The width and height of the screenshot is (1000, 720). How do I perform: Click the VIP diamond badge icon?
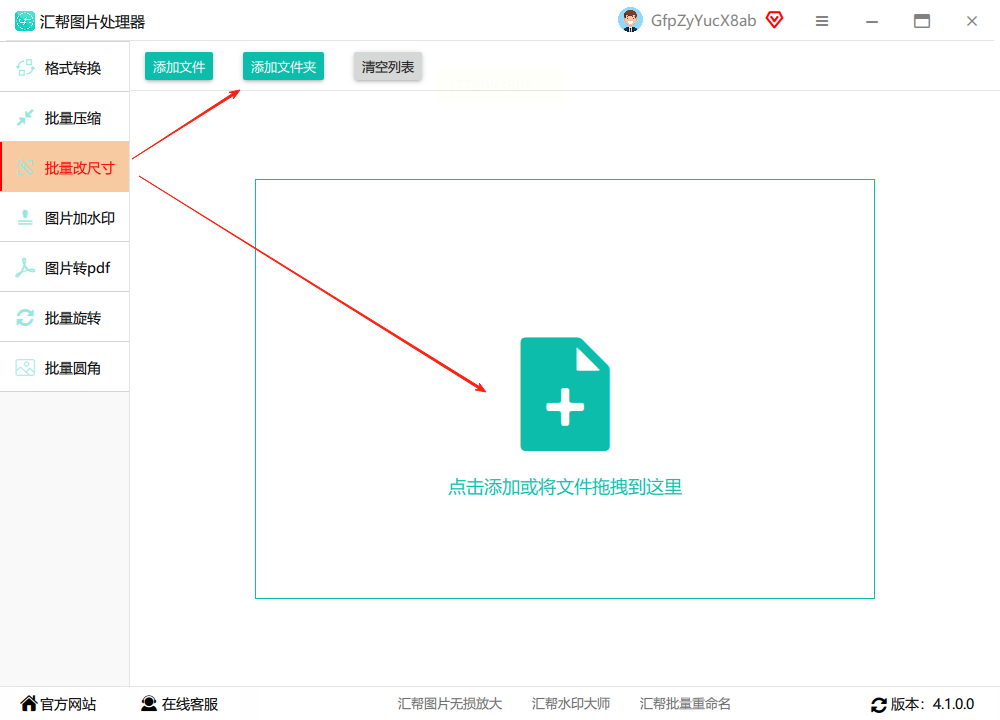pos(774,20)
